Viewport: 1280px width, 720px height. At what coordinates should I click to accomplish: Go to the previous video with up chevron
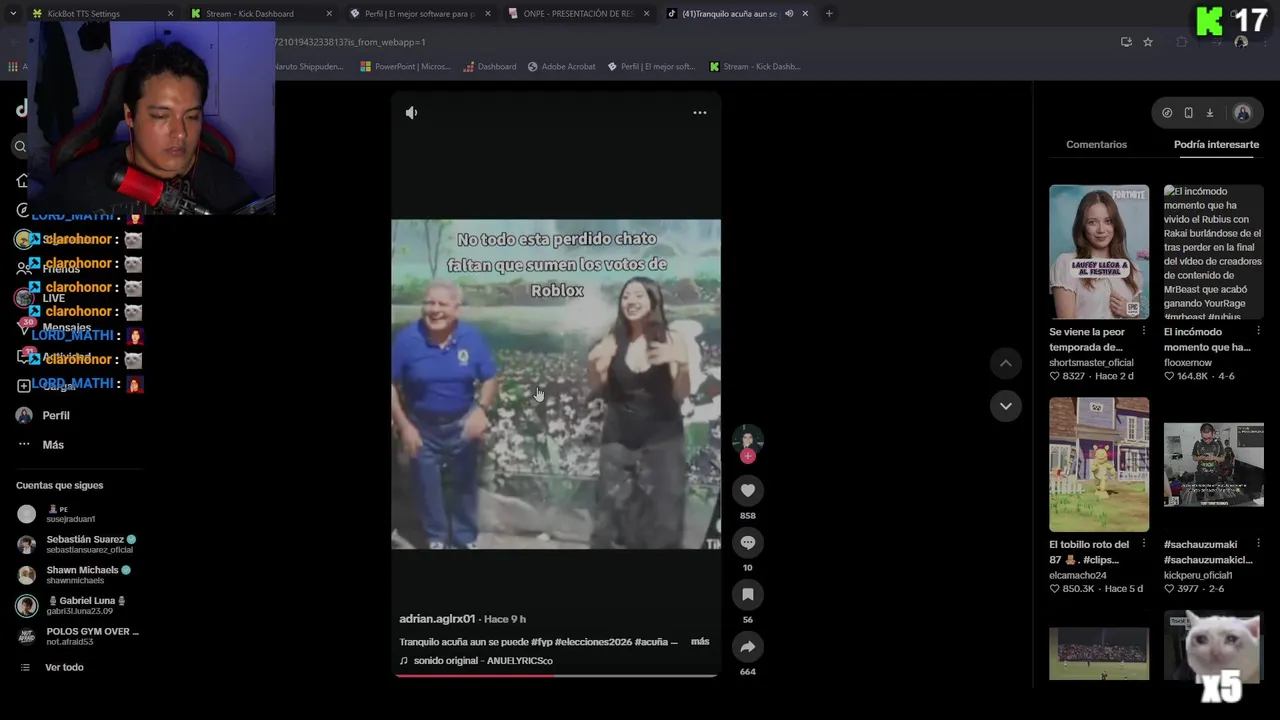[1006, 363]
